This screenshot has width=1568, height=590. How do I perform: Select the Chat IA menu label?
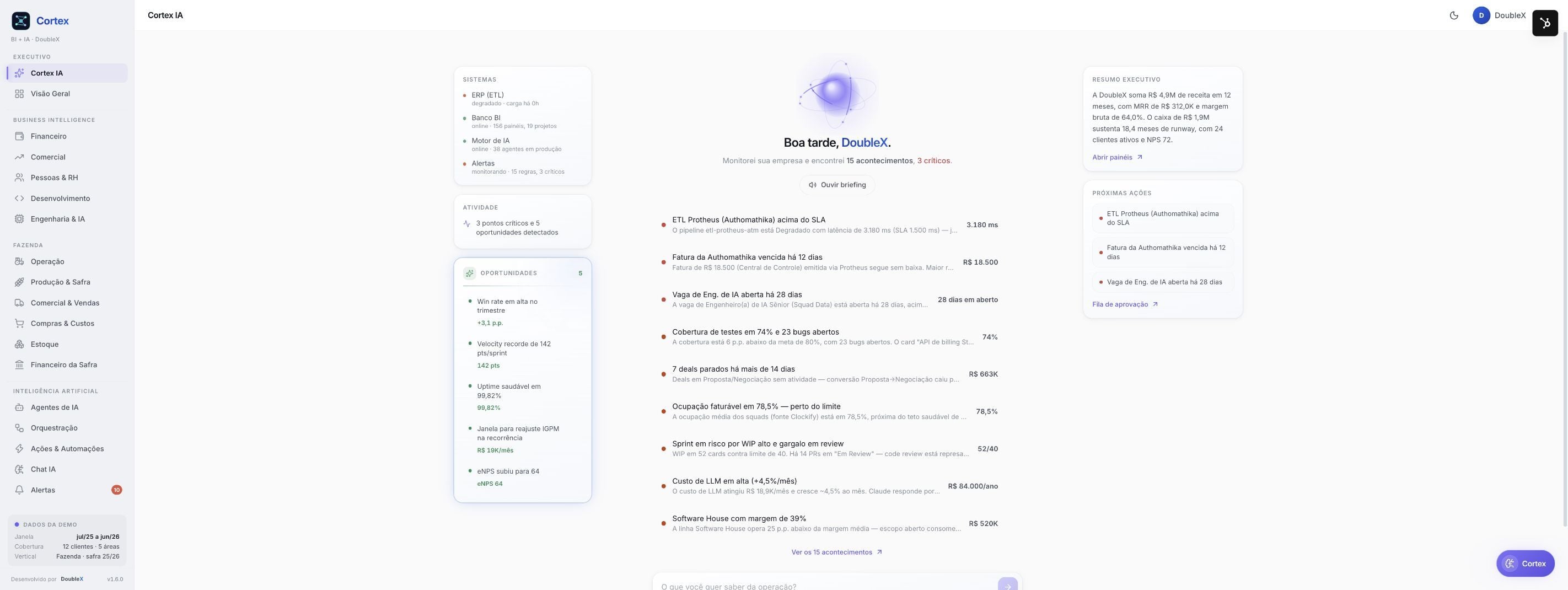(x=43, y=469)
